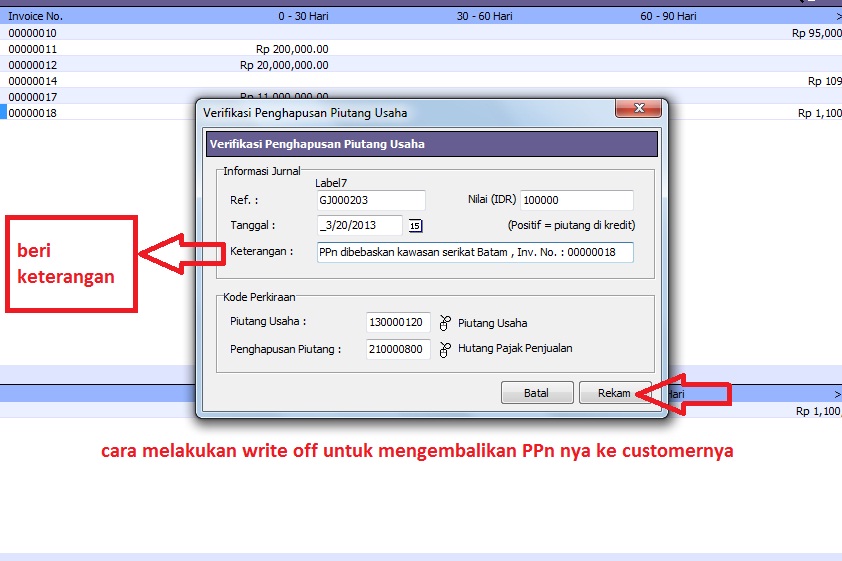842x561 pixels.
Task: Click the Keterangan description field
Action: [474, 252]
